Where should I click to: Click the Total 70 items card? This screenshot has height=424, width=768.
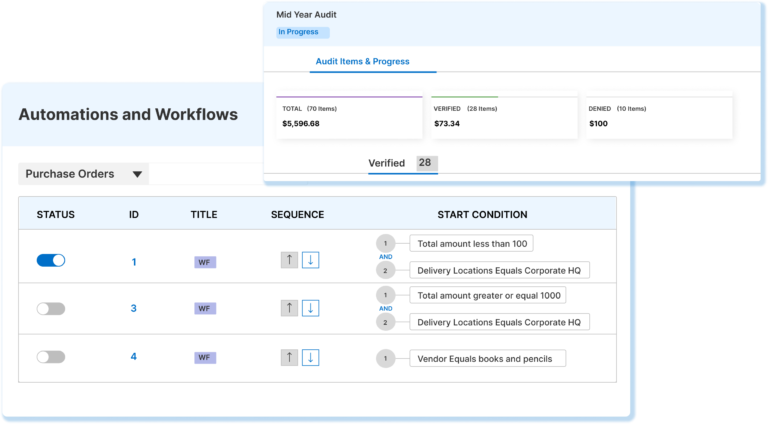tap(349, 117)
